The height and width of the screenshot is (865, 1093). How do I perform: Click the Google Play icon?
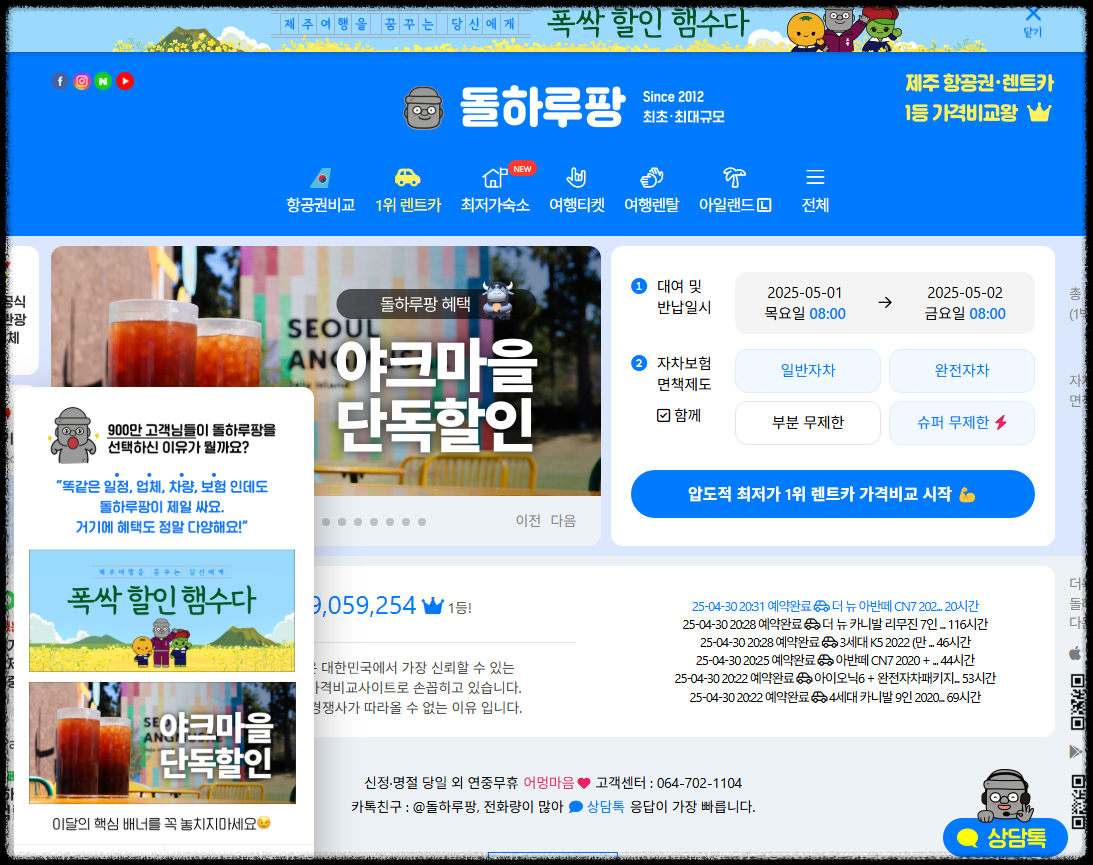pos(1076,751)
